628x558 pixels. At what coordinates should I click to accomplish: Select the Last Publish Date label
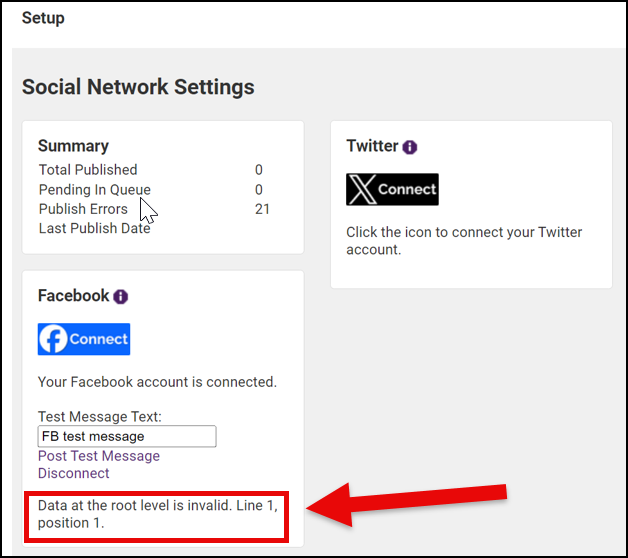94,228
